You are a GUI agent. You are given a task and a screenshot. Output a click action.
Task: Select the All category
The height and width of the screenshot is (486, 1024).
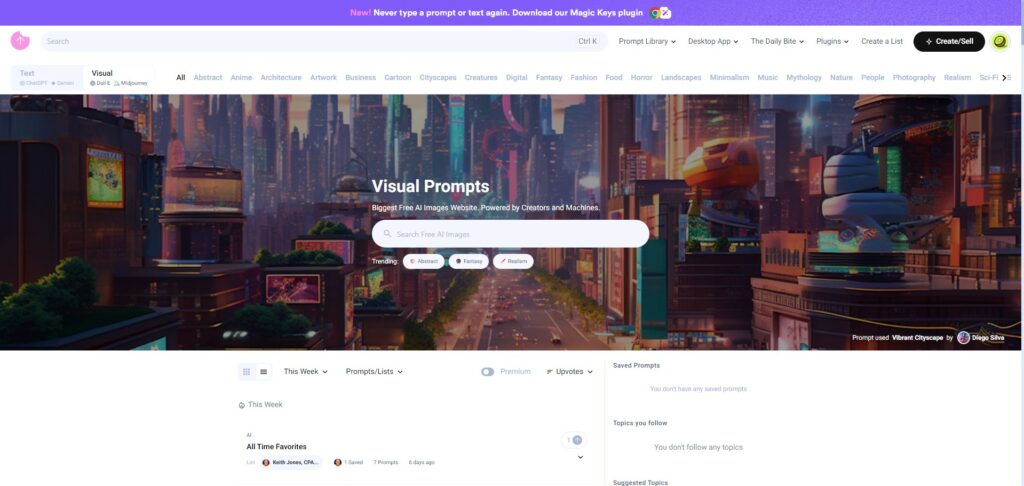pos(181,78)
